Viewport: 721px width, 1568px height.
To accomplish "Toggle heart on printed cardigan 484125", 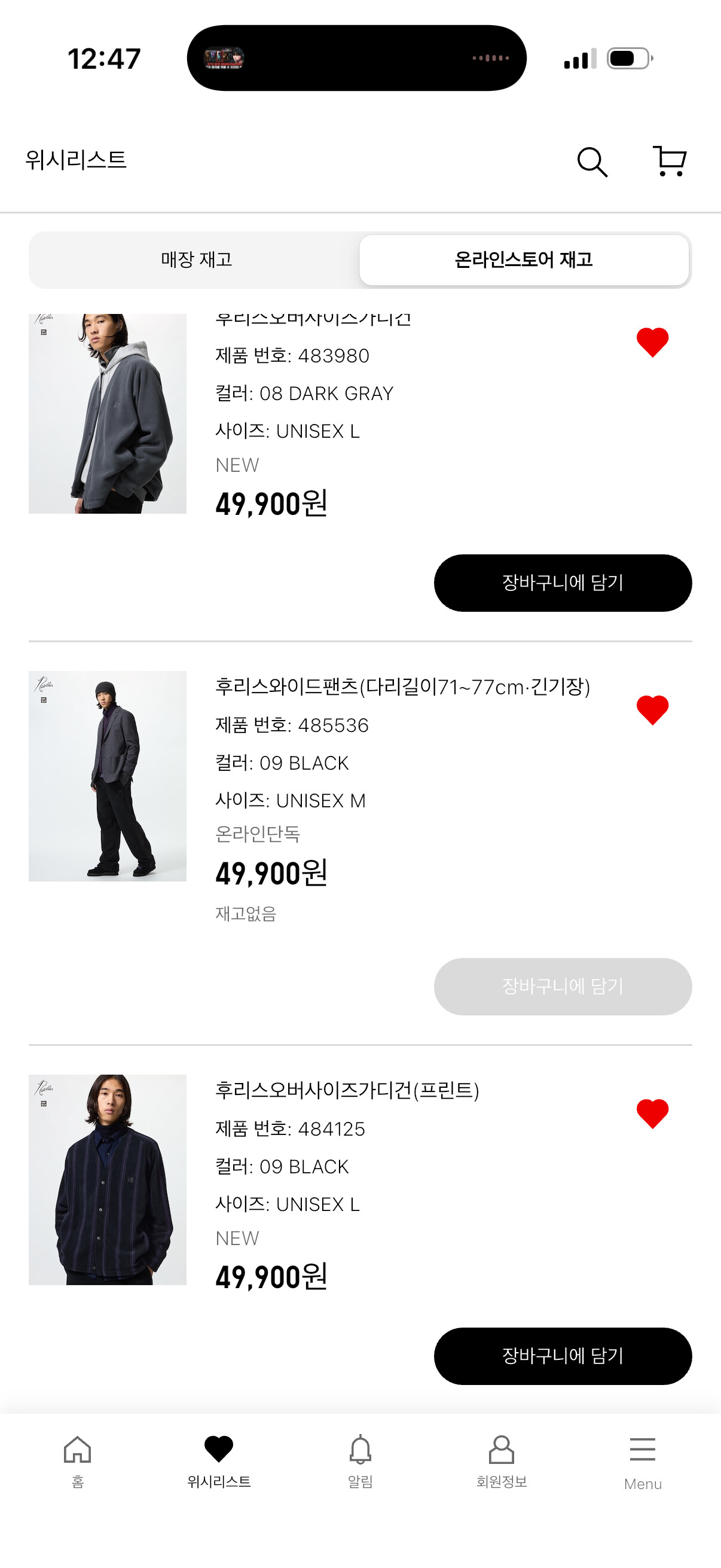I will click(x=652, y=1114).
